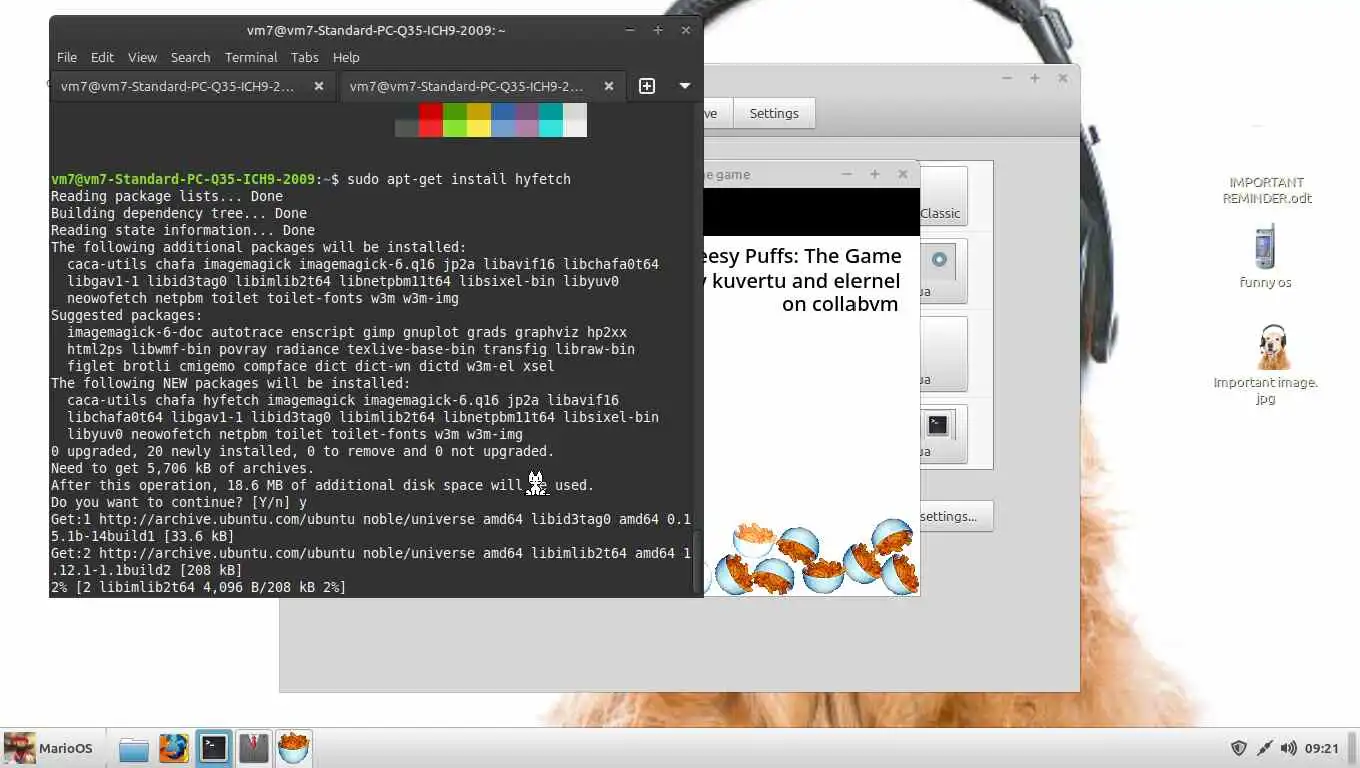Image resolution: width=1360 pixels, height=768 pixels.
Task: Choose the Classic button in the background window
Action: [x=942, y=196]
